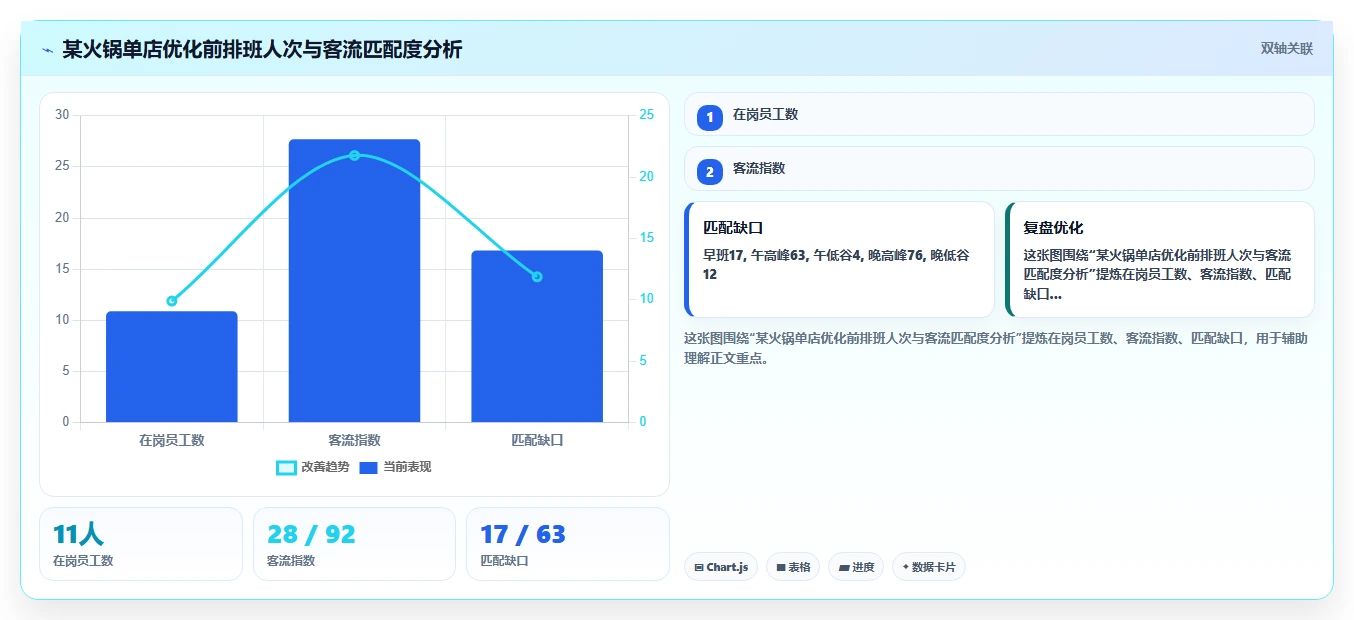This screenshot has width=1354, height=620.
Task: Click the x-axis label 匹配缺口
Action: (537, 440)
